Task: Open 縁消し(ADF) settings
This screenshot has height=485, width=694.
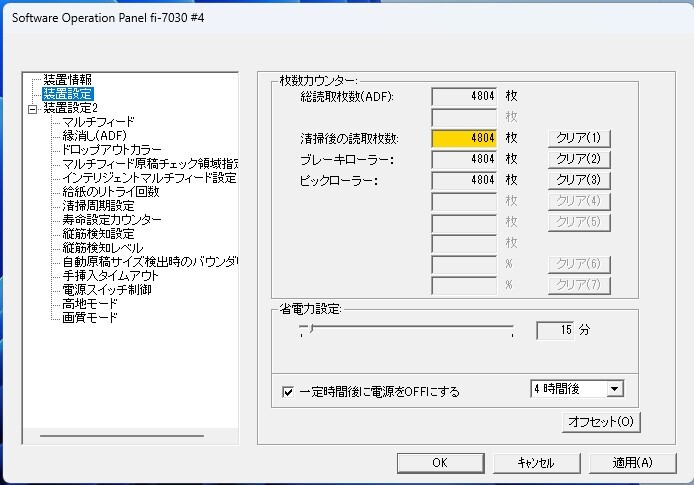Action: [94, 136]
